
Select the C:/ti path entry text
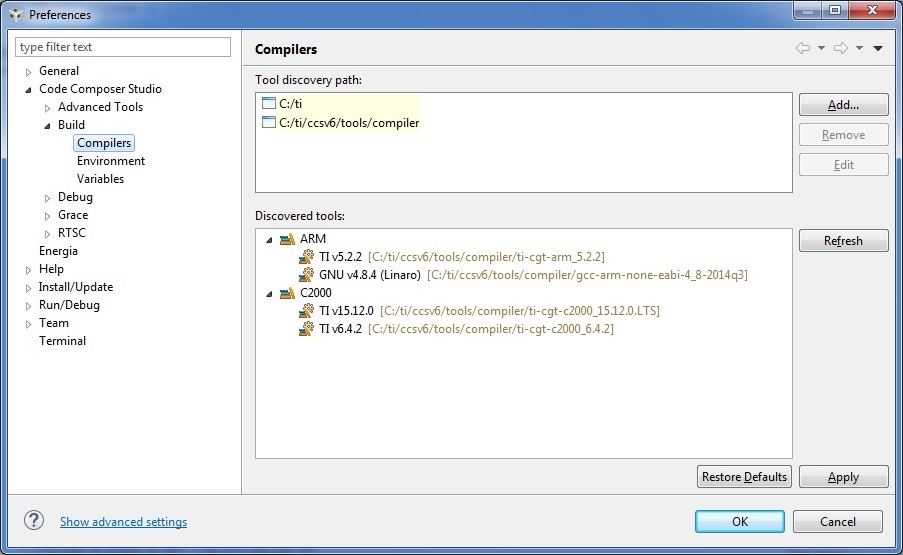tap(290, 104)
